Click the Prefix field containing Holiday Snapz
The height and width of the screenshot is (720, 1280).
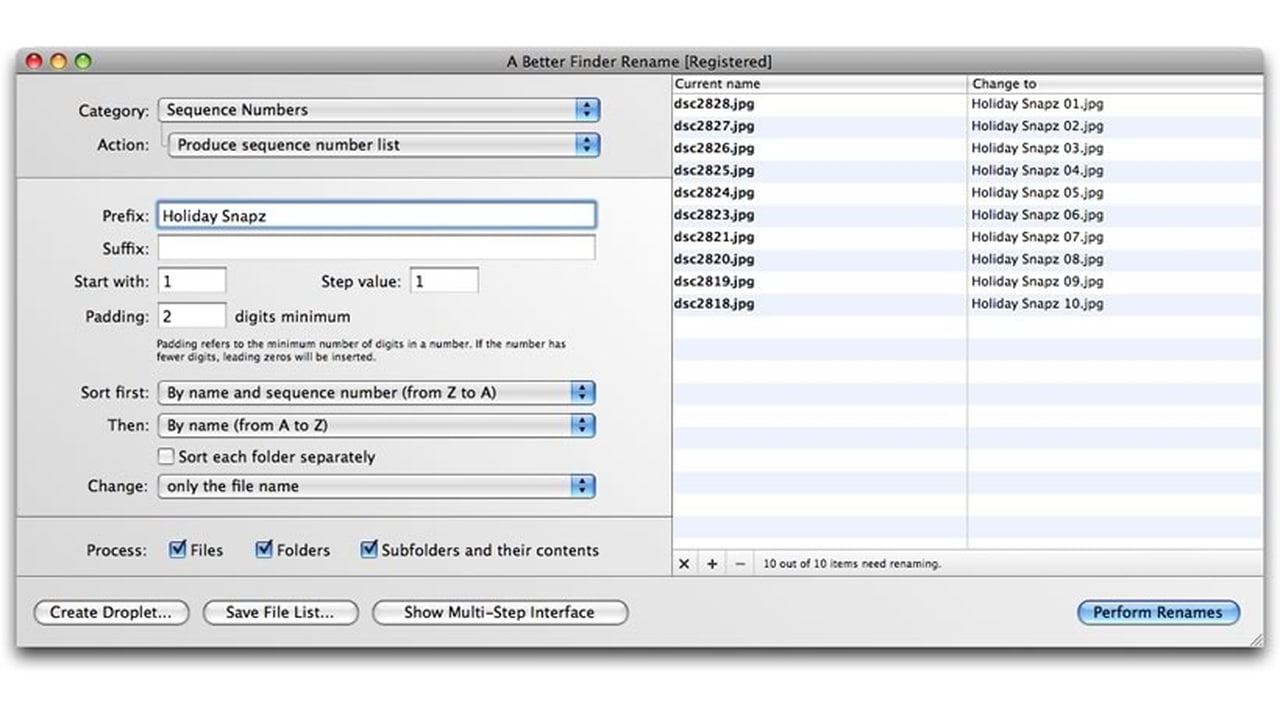376,215
